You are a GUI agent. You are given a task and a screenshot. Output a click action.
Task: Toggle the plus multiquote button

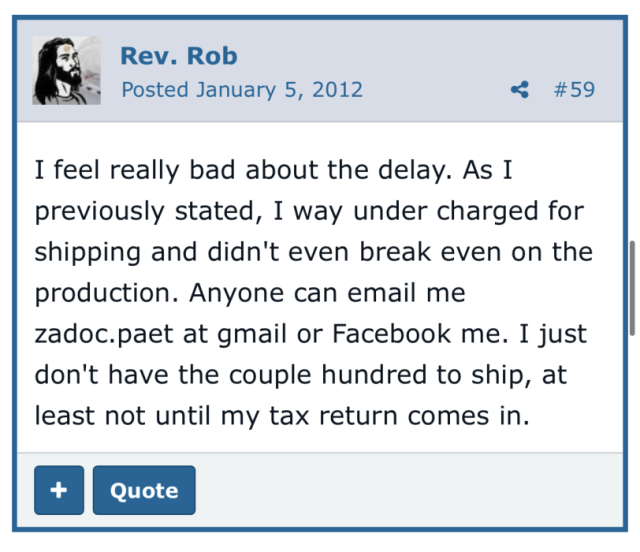[x=59, y=490]
